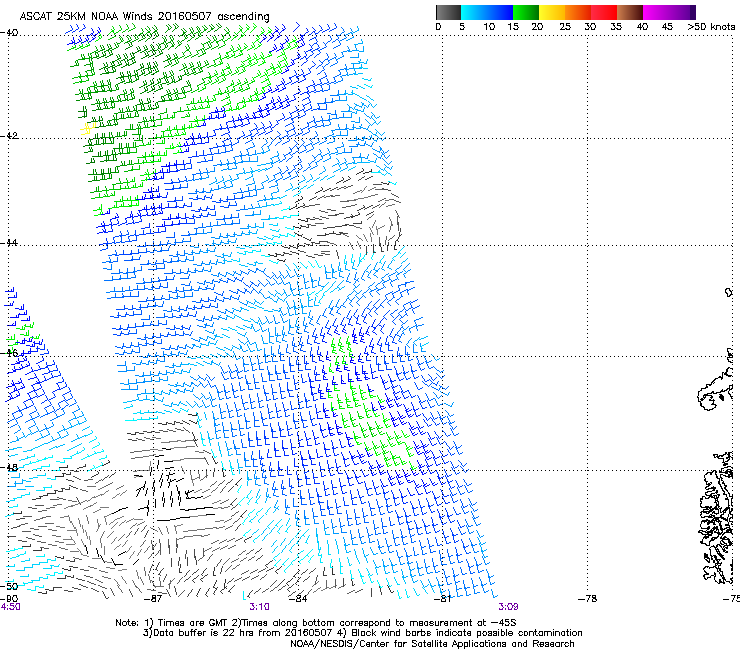Click the '-84' longitude label
This screenshot has width=740, height=650.
click(x=298, y=599)
